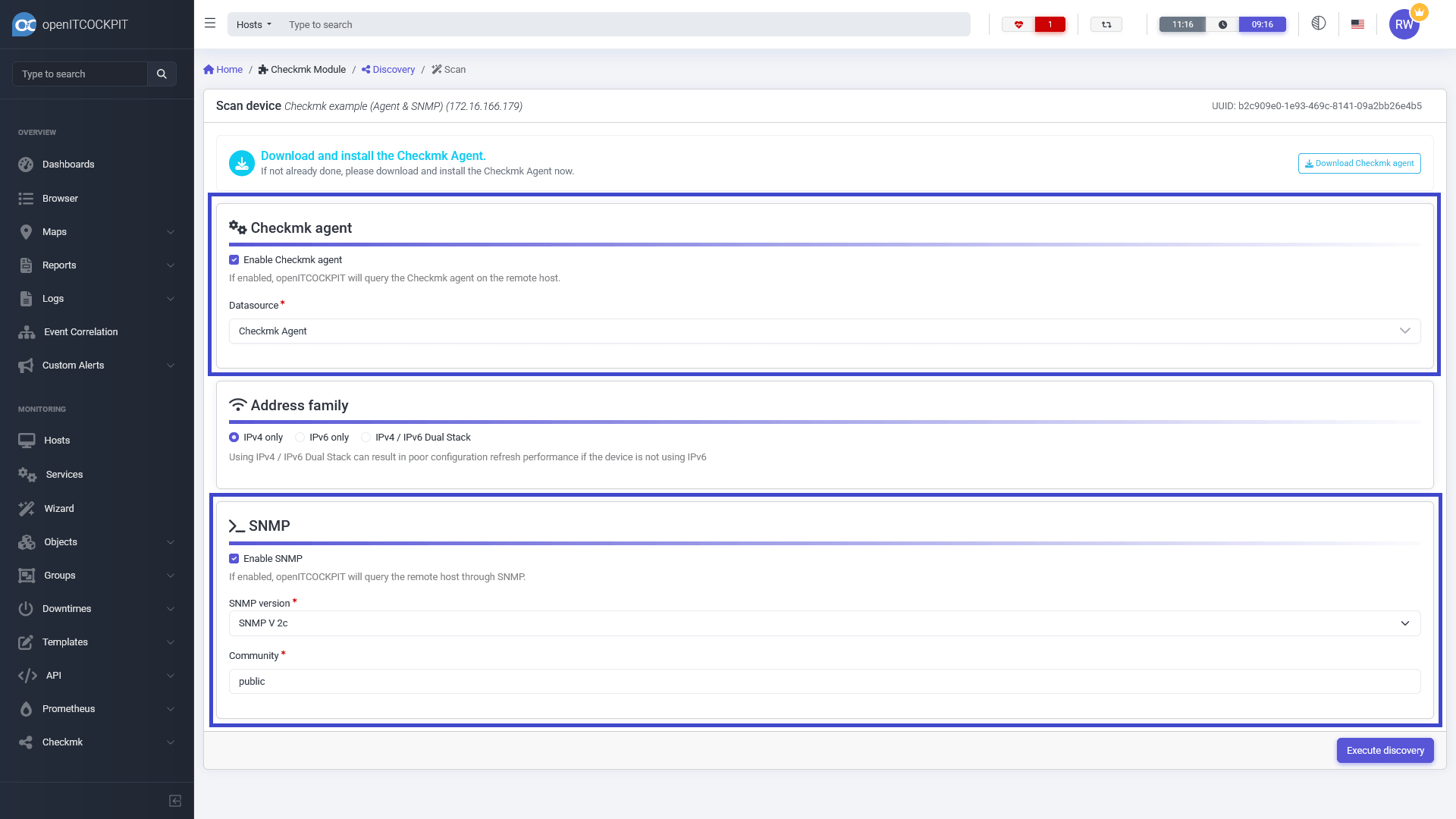
Task: Open the US flag language selector
Action: pyautogui.click(x=1357, y=24)
